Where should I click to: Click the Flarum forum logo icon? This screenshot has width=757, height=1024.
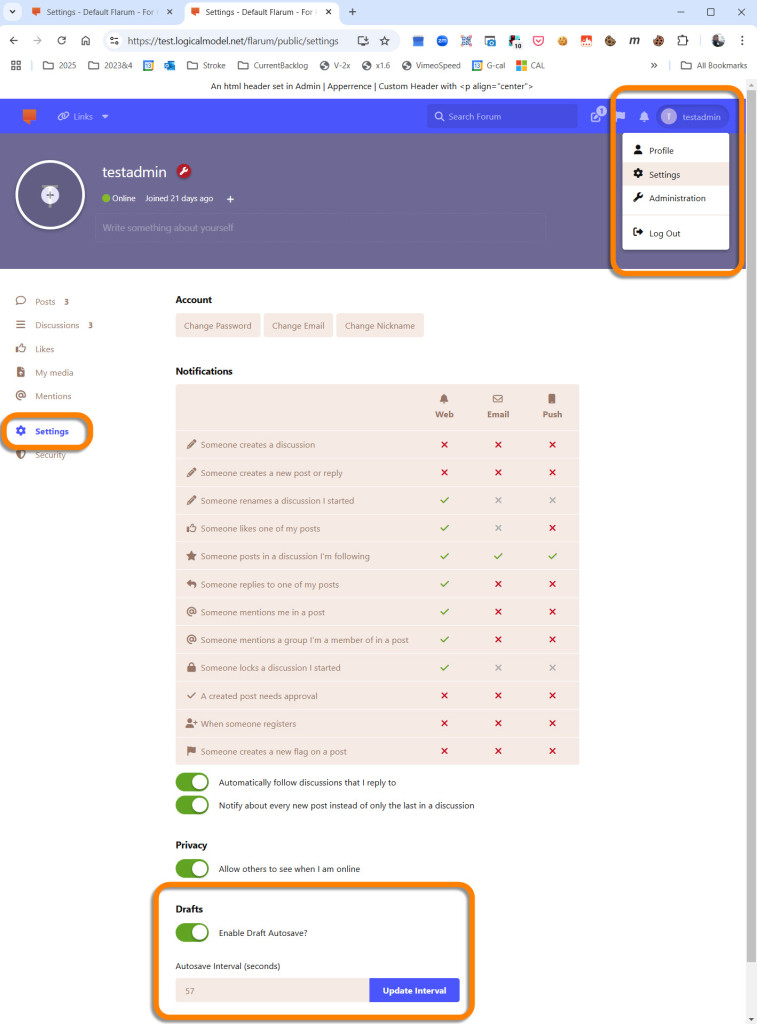[30, 116]
